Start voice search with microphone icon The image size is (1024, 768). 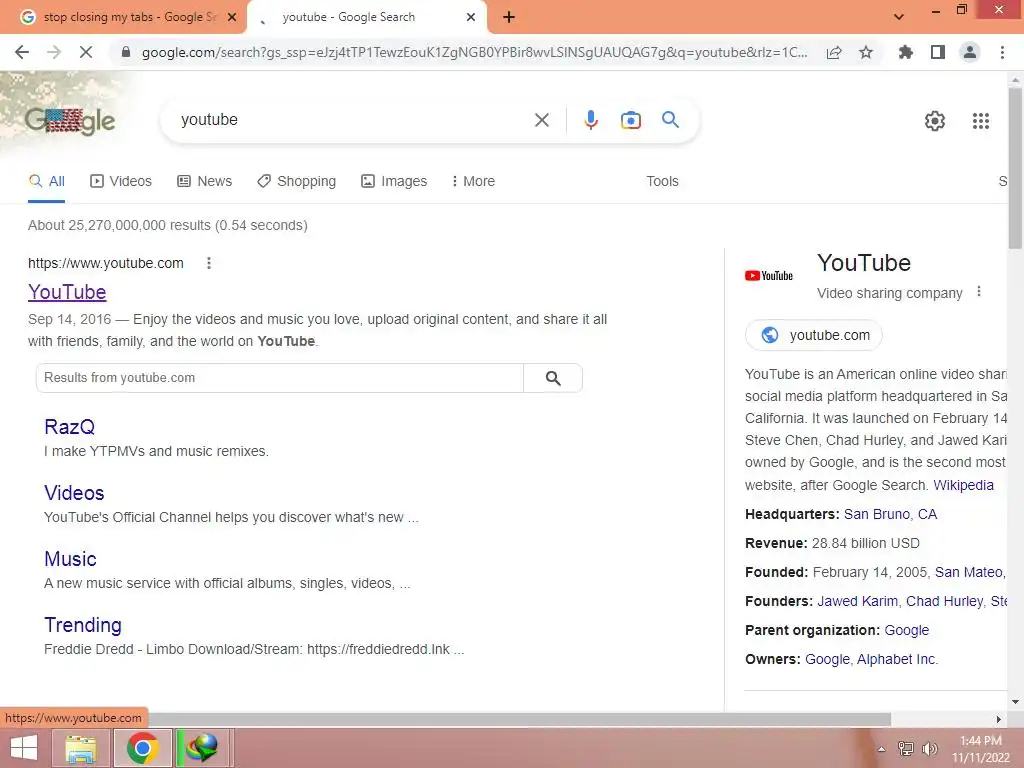(x=590, y=120)
